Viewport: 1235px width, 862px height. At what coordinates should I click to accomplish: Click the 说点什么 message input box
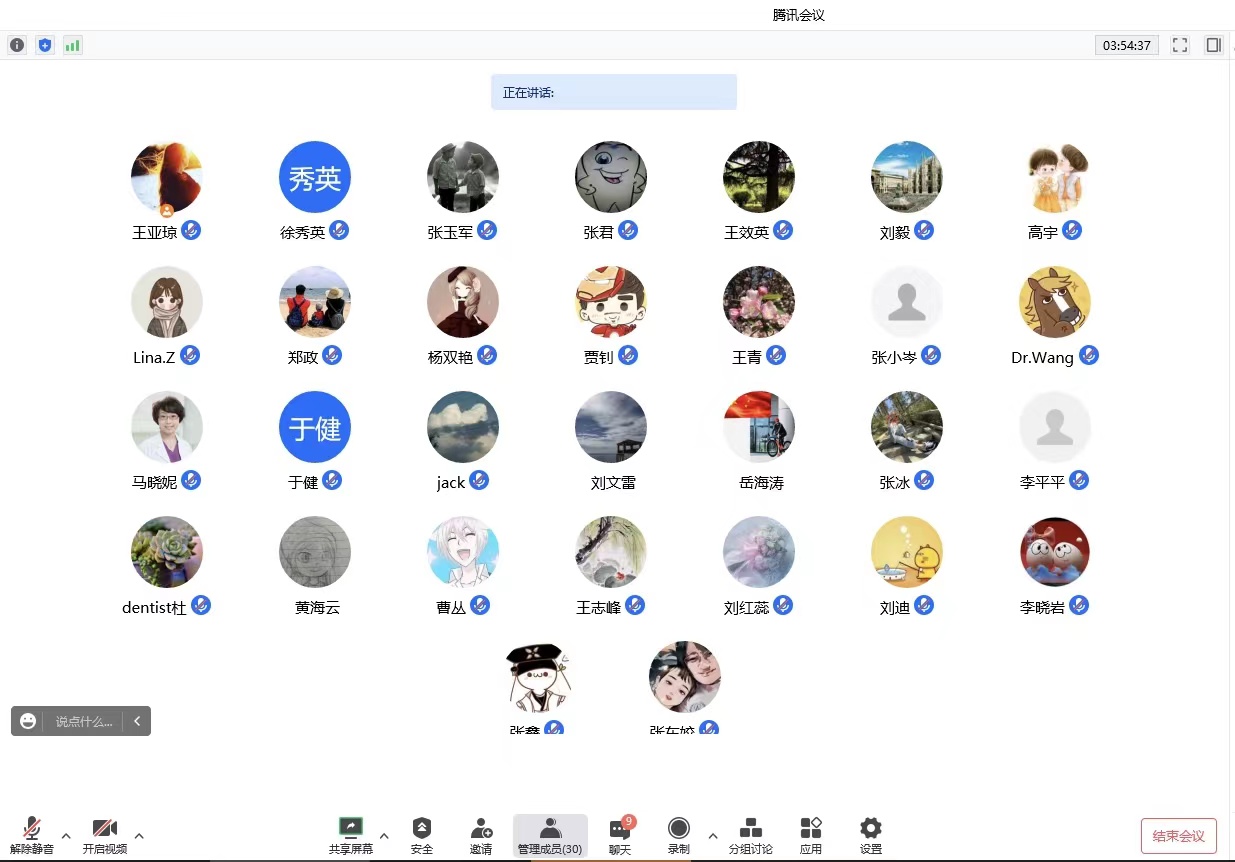coord(84,721)
